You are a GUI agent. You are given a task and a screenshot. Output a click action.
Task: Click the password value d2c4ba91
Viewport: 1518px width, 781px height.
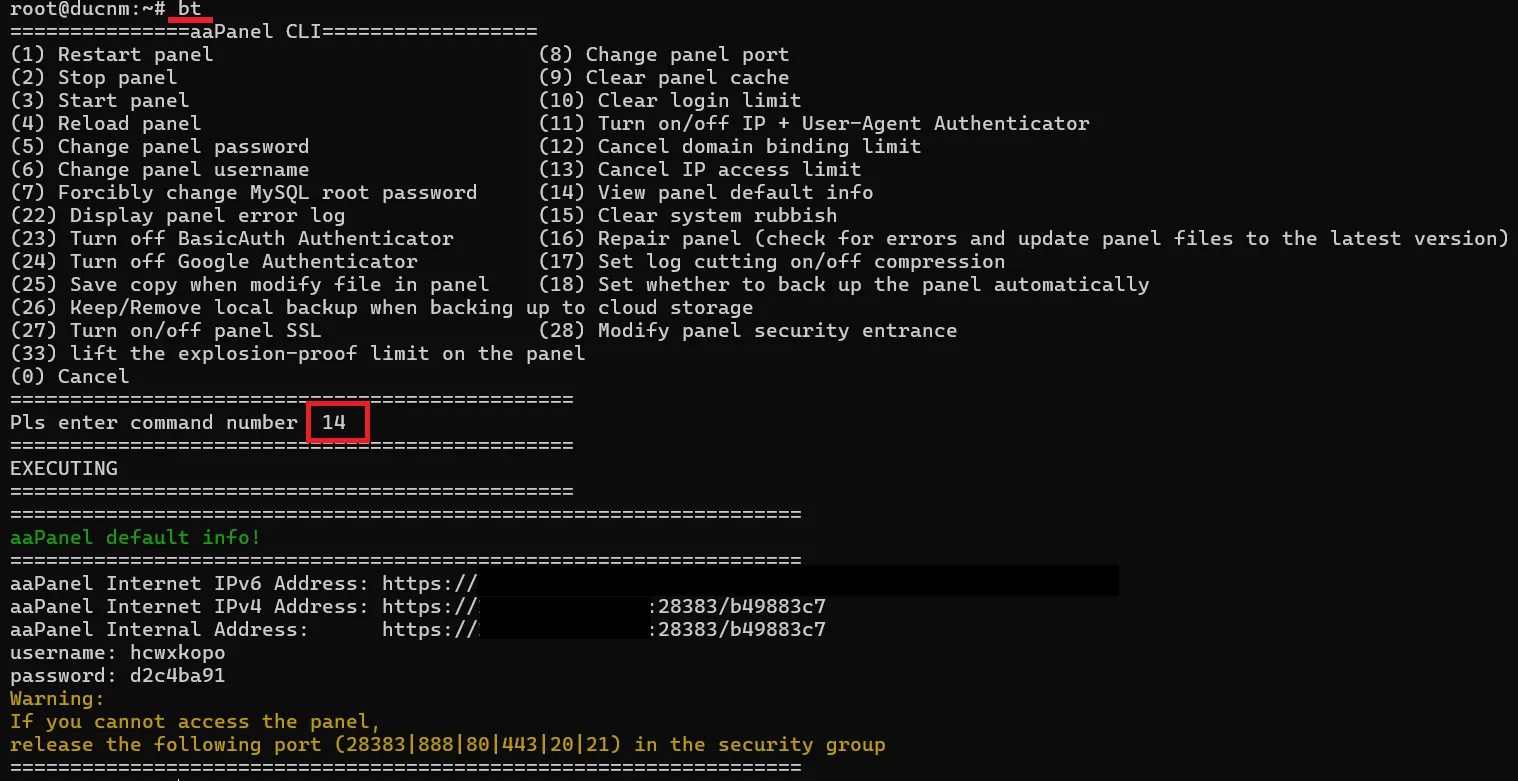[x=177, y=675]
